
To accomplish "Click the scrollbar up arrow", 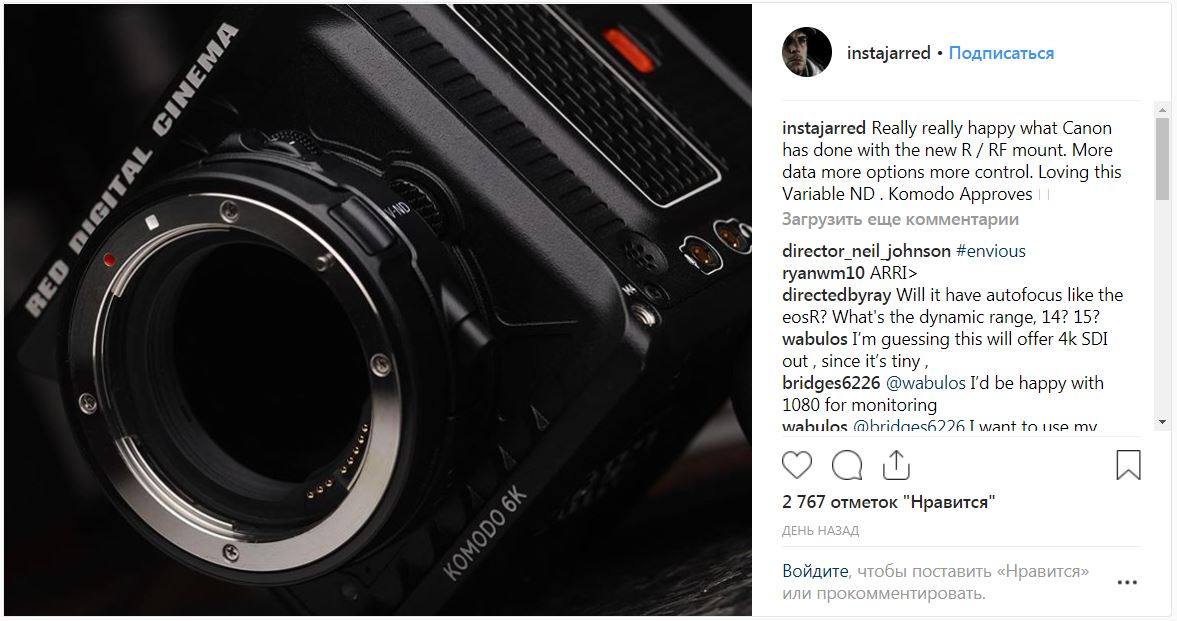I will coord(1162,110).
